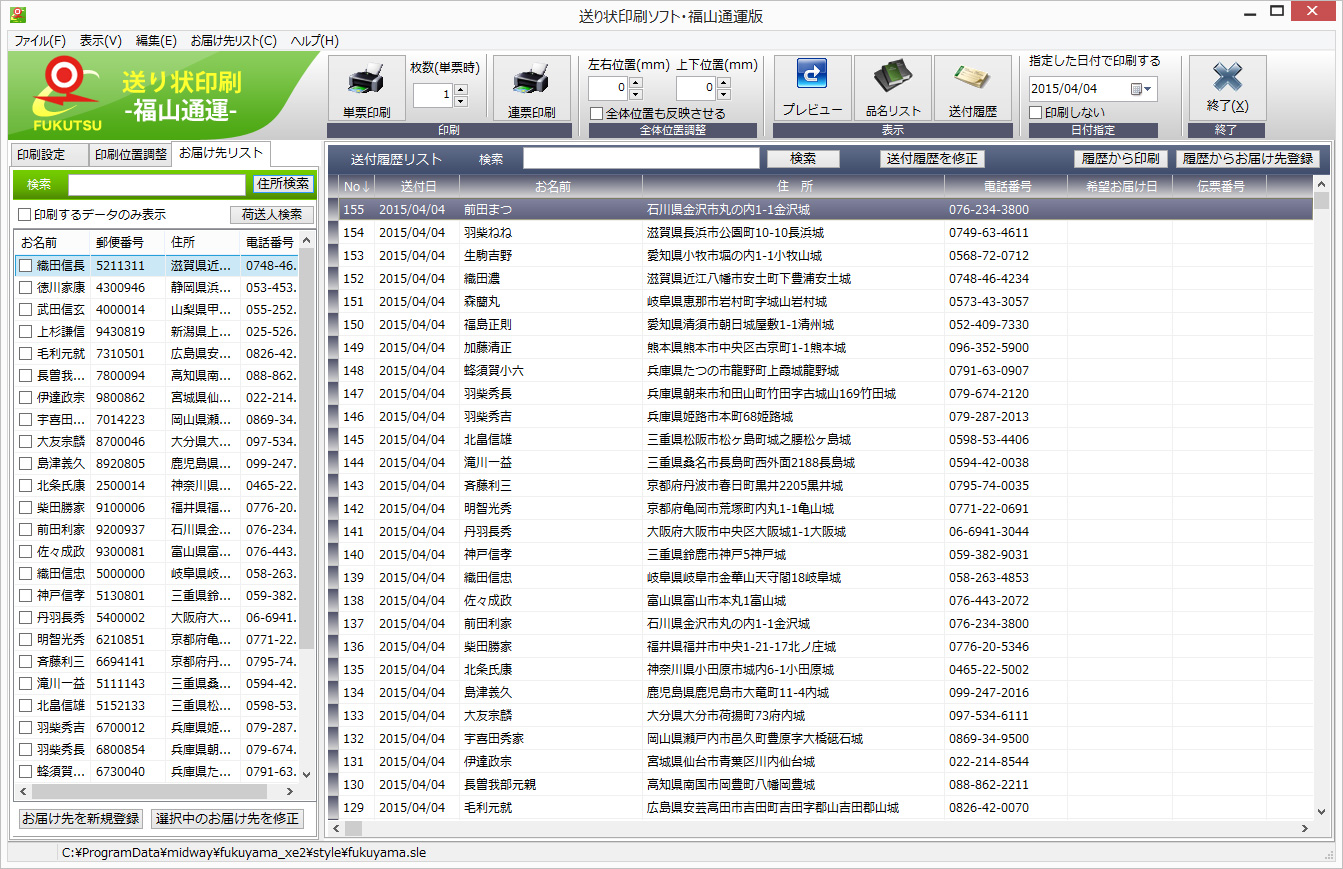The height and width of the screenshot is (869, 1343).
Task: Click お届け先を新規登録 button
Action: coord(81,818)
